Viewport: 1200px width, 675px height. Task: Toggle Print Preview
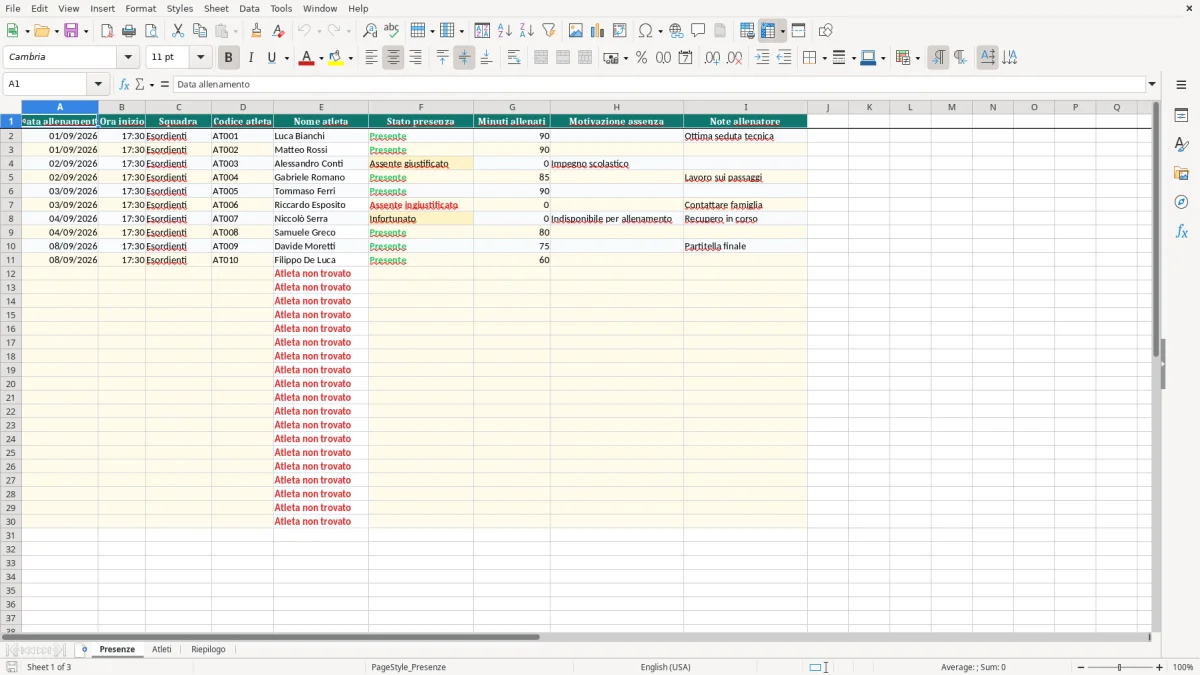151,31
